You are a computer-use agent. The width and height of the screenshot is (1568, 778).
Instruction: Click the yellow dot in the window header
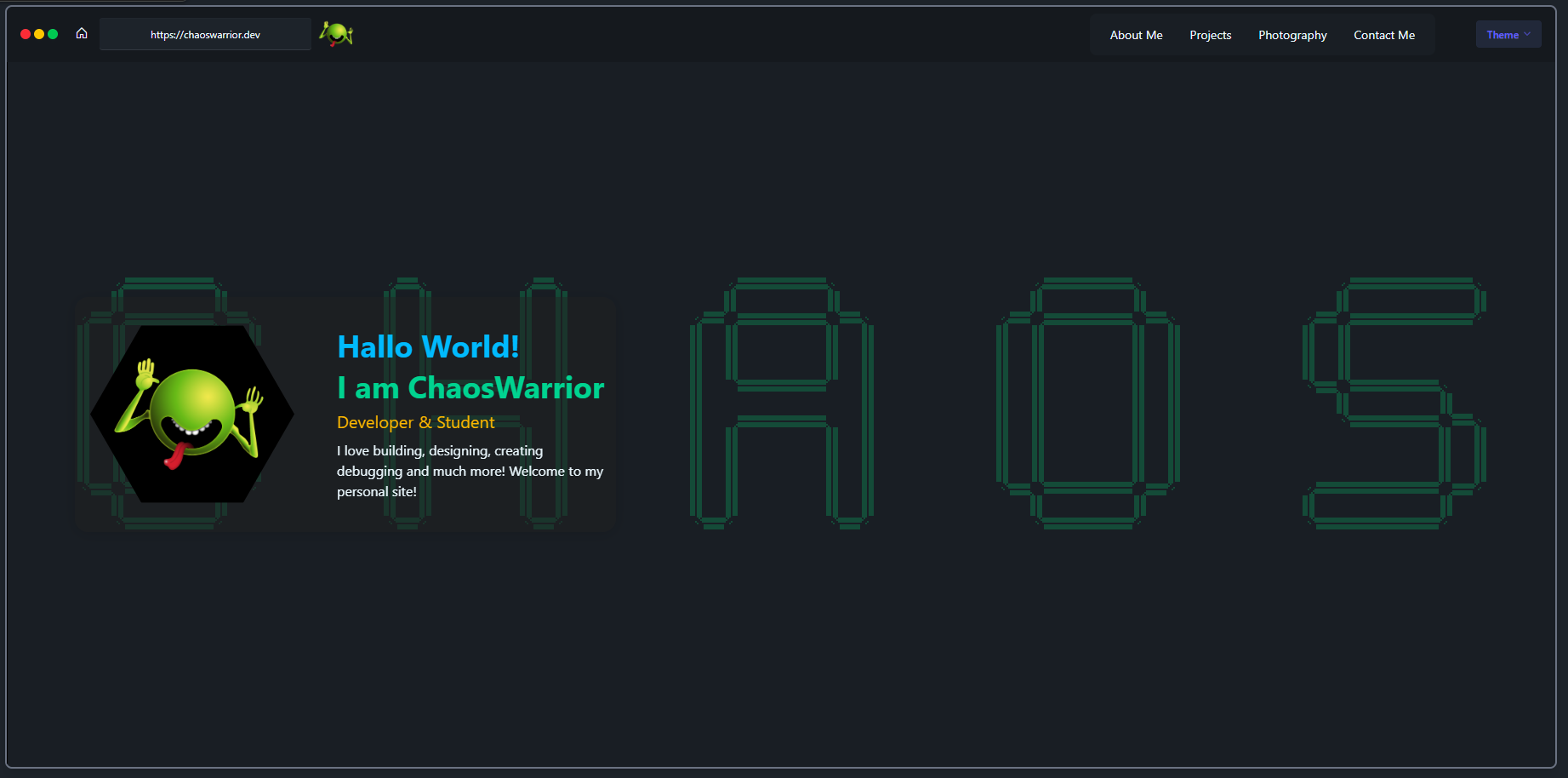39,34
